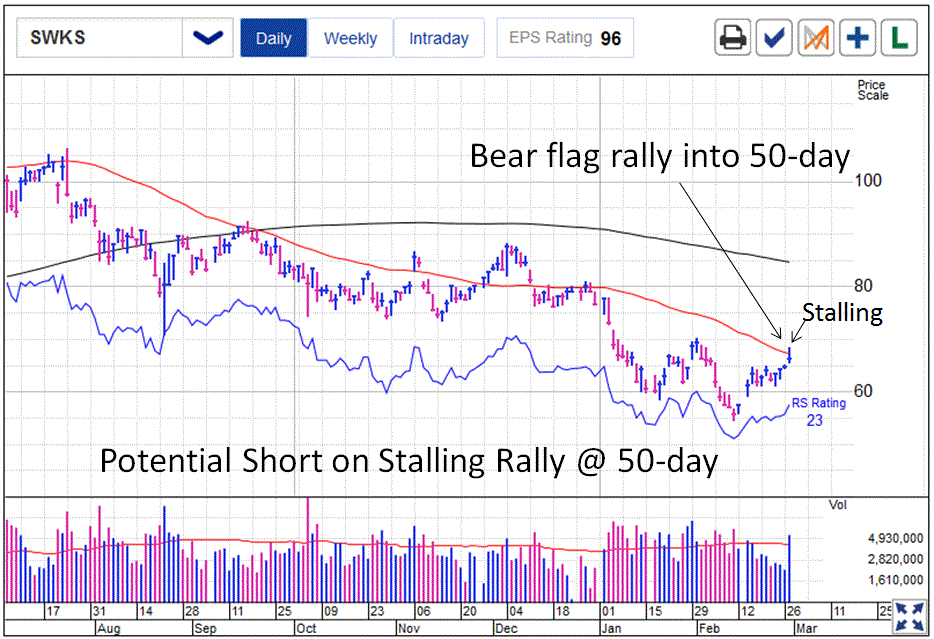Image resolution: width=934 pixels, height=639 pixels.
Task: Click the 14 date label on axis
Action: coord(145,611)
